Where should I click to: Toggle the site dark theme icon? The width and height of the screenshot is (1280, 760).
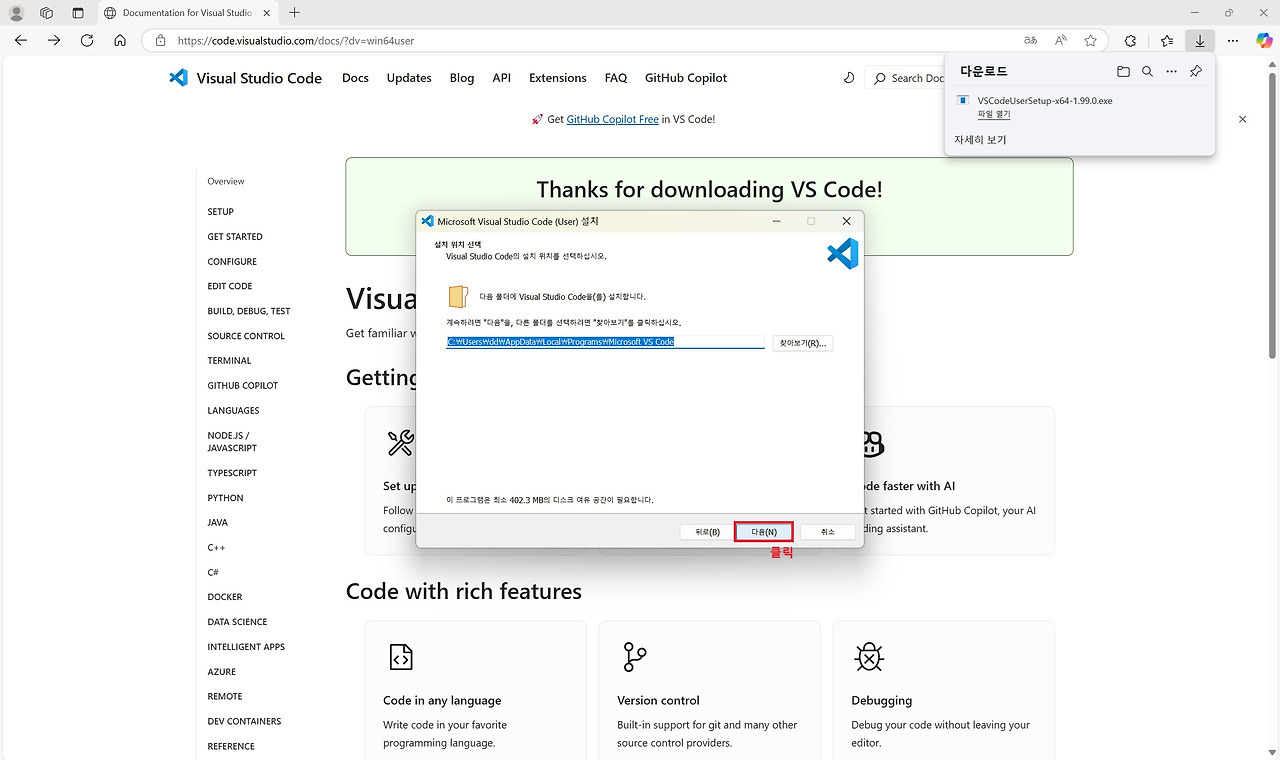(849, 78)
